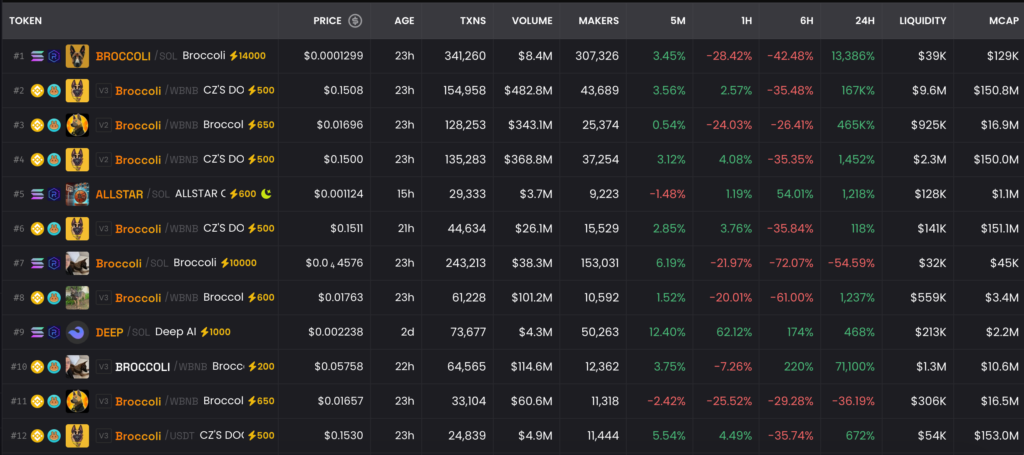Sort by the LIQUIDITY column header
This screenshot has height=455, width=1024.
[x=921, y=20]
